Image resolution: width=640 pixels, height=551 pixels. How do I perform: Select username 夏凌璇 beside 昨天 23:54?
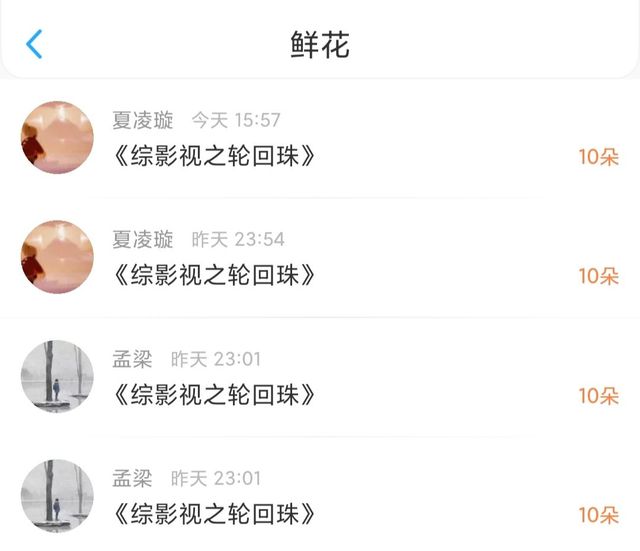tap(143, 239)
